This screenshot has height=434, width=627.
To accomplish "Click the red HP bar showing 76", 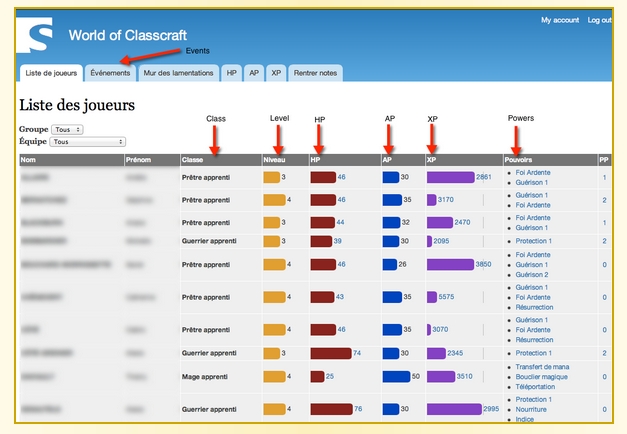I will click(x=330, y=409).
